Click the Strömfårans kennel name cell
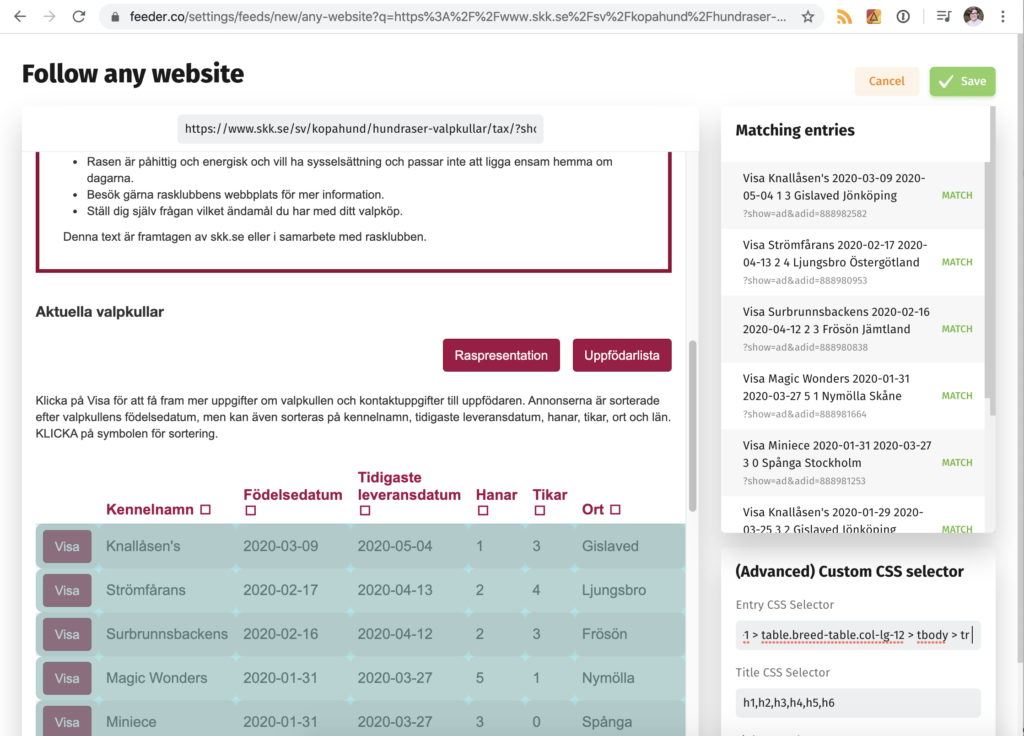This screenshot has height=736, width=1024. (x=146, y=590)
